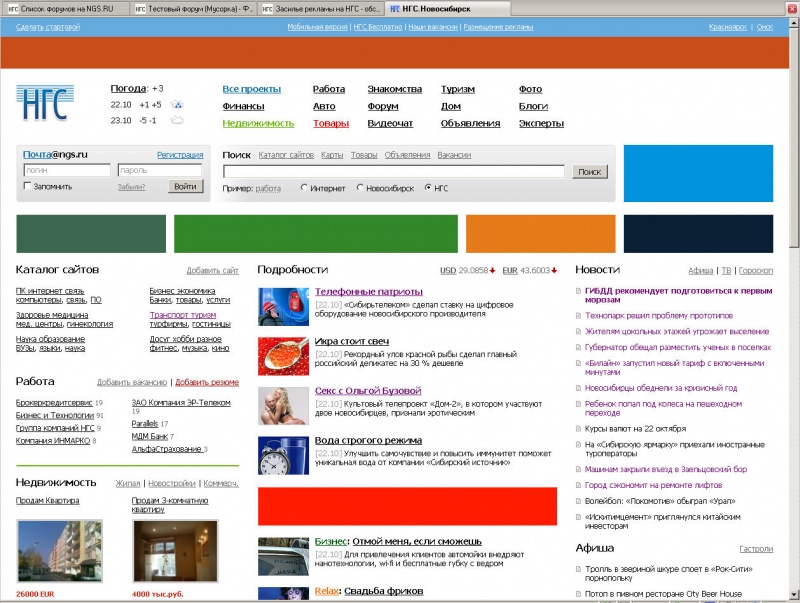800x603 pixels.
Task: Click the snowy weather icon for 22.10
Action: coord(177,105)
